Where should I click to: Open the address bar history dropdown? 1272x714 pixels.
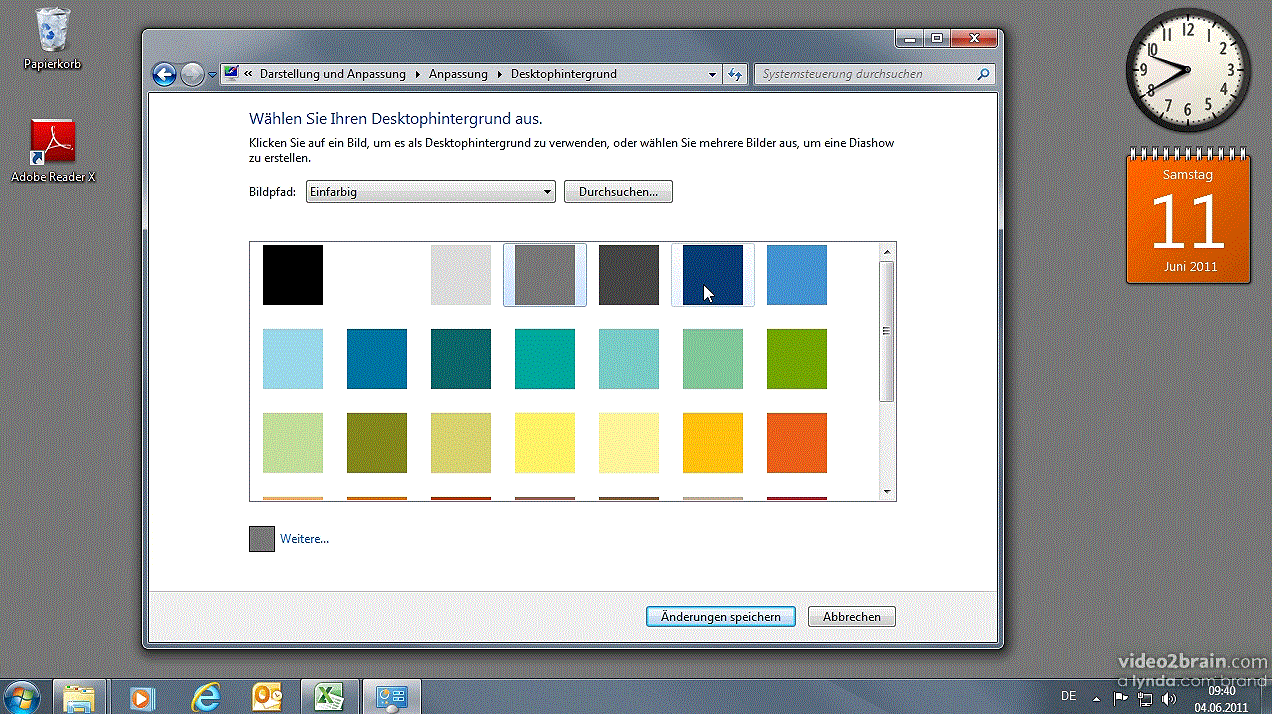point(712,74)
